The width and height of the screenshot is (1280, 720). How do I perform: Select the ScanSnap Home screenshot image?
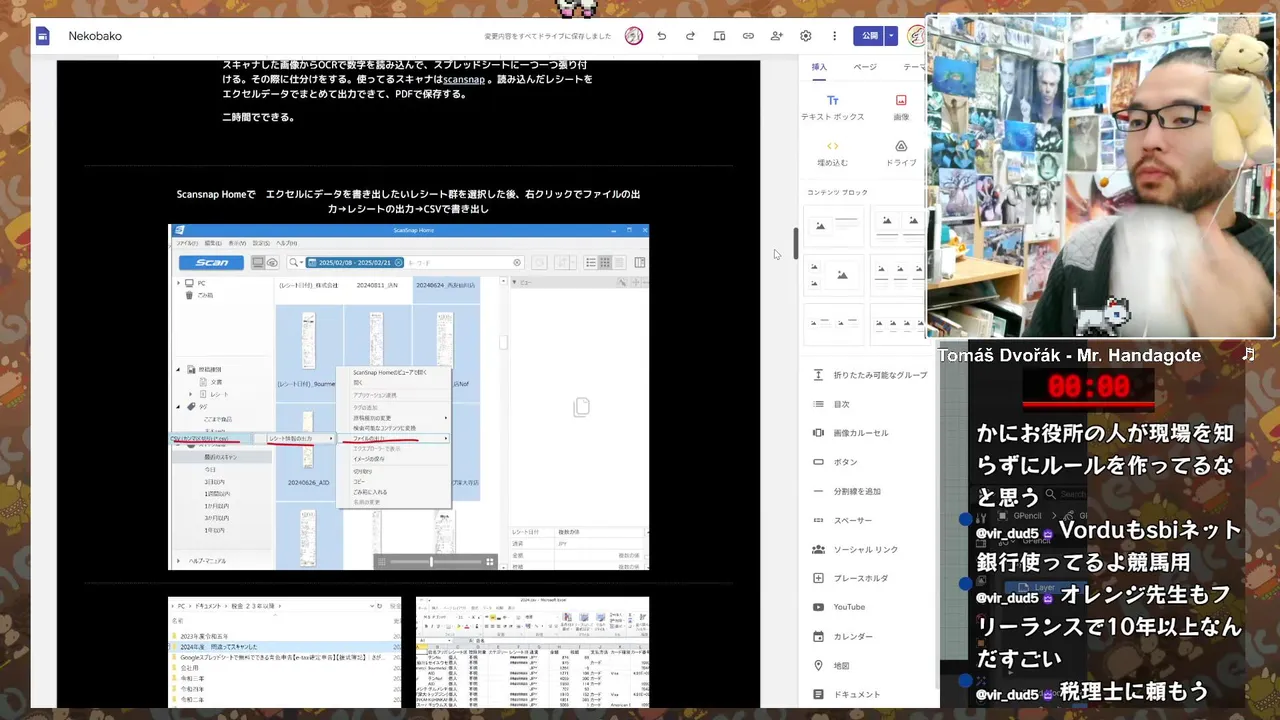tap(408, 397)
